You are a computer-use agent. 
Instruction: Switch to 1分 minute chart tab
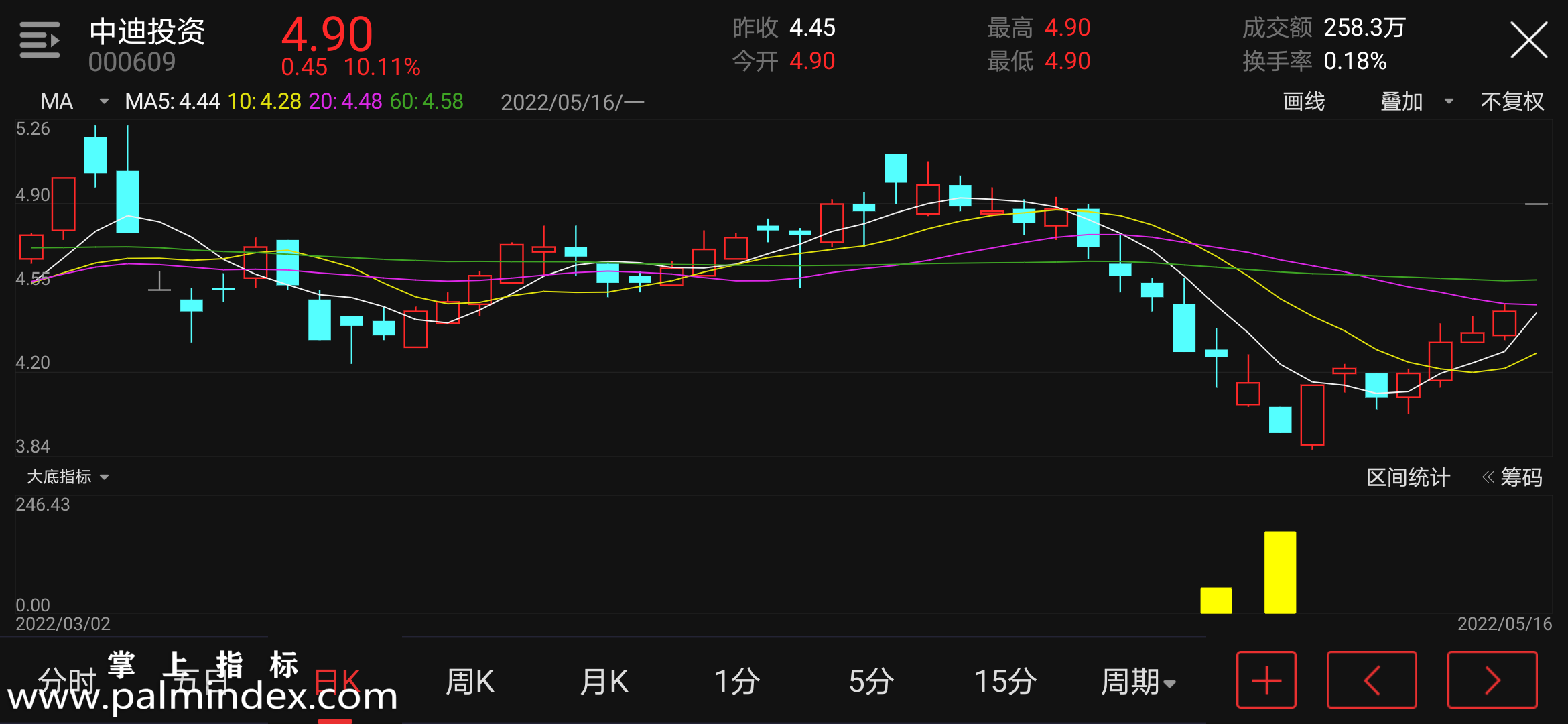click(737, 682)
